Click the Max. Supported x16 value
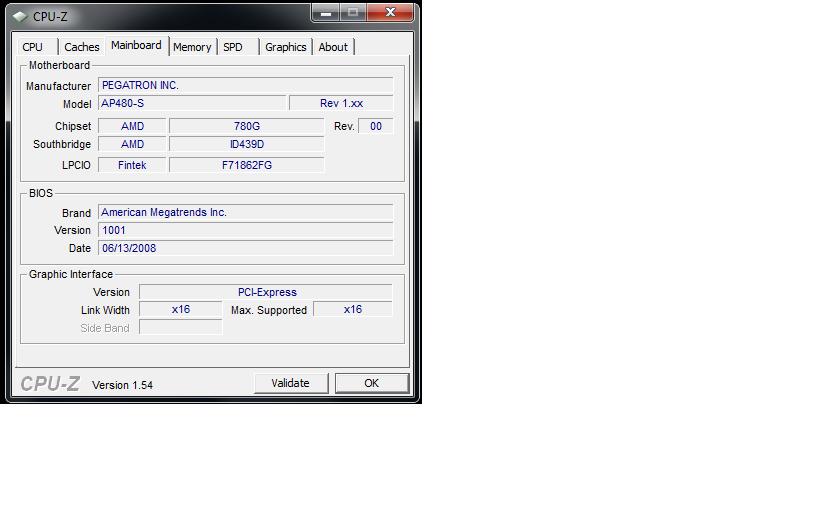The width and height of the screenshot is (840, 525). (x=353, y=310)
